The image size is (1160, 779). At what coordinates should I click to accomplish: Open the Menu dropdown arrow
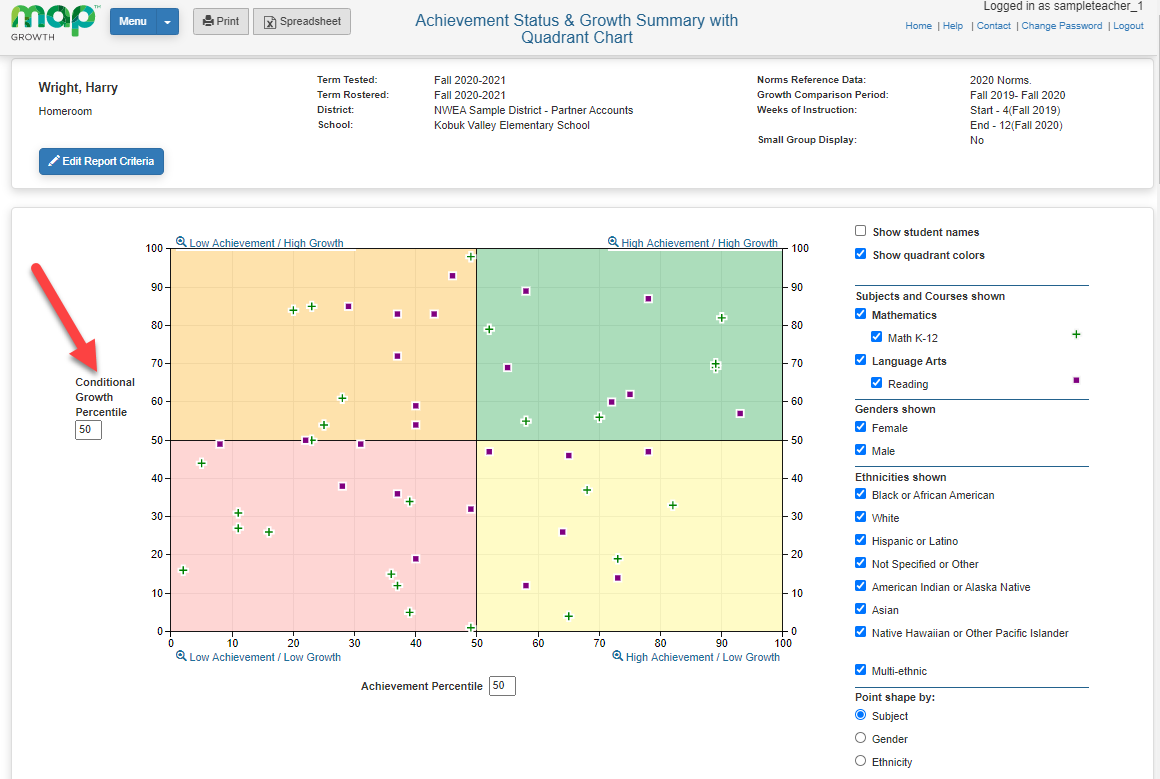168,21
